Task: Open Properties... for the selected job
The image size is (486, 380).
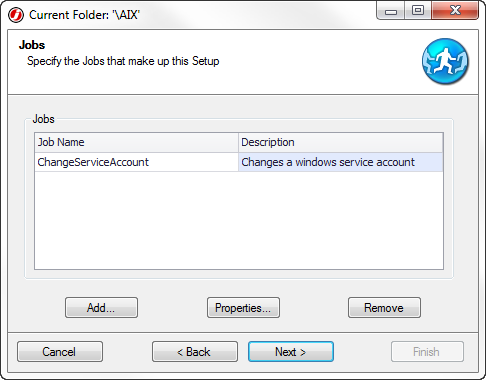Action: (x=243, y=308)
